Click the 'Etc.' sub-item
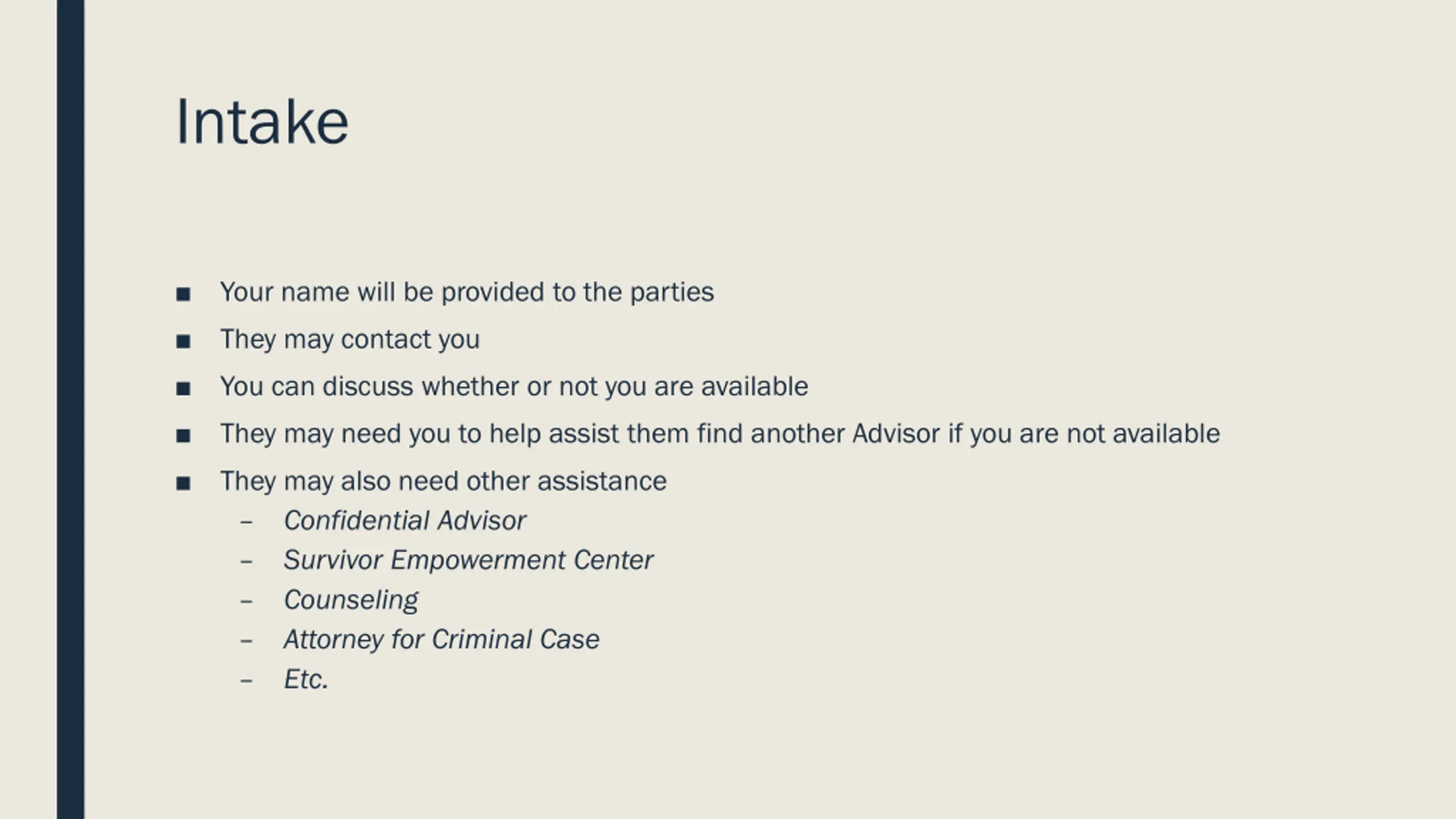1456x819 pixels. [306, 679]
